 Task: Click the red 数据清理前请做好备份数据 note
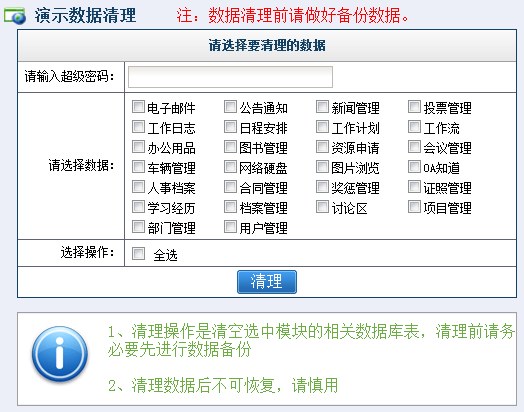(x=292, y=15)
